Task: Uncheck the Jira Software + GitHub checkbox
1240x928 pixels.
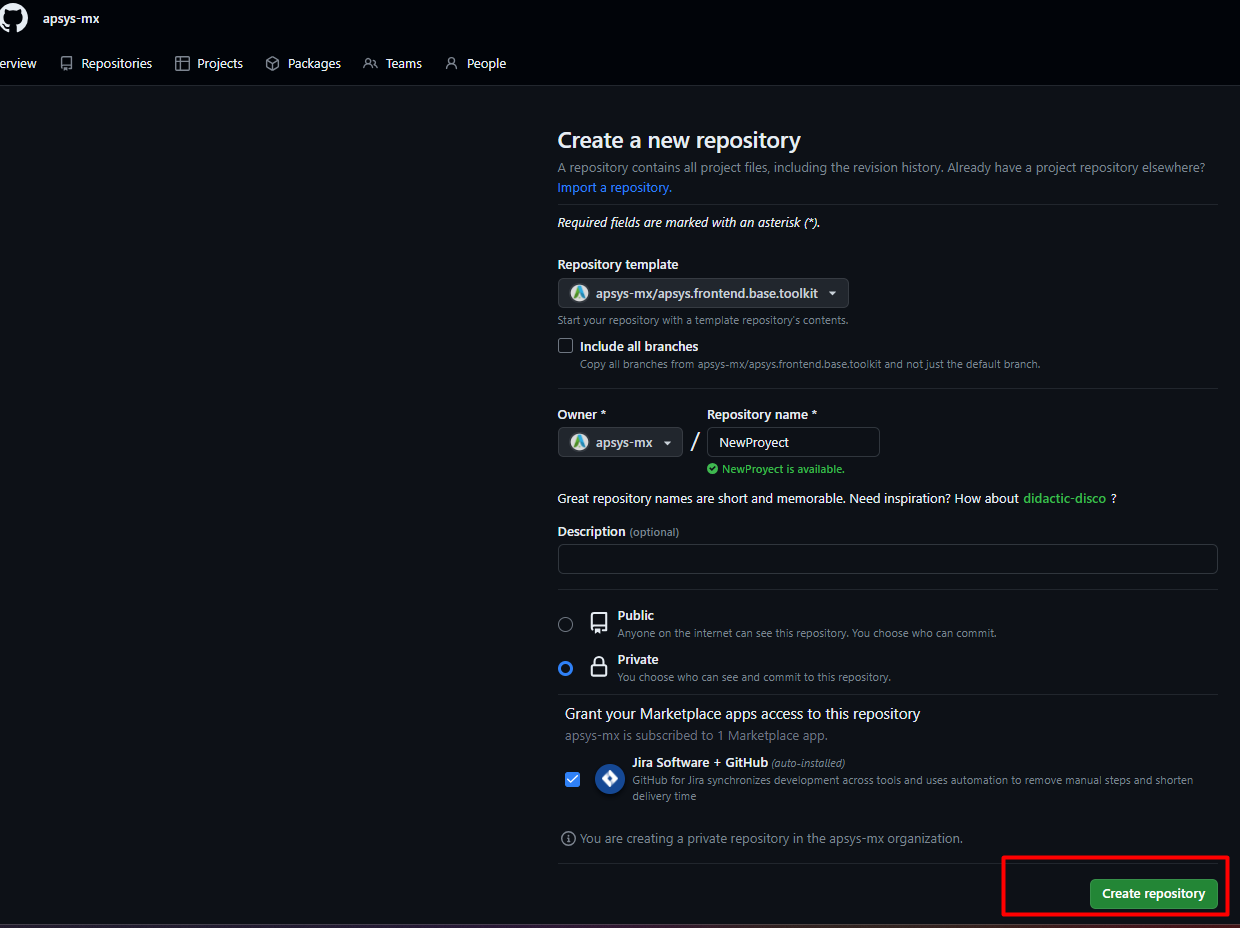Action: click(x=572, y=779)
